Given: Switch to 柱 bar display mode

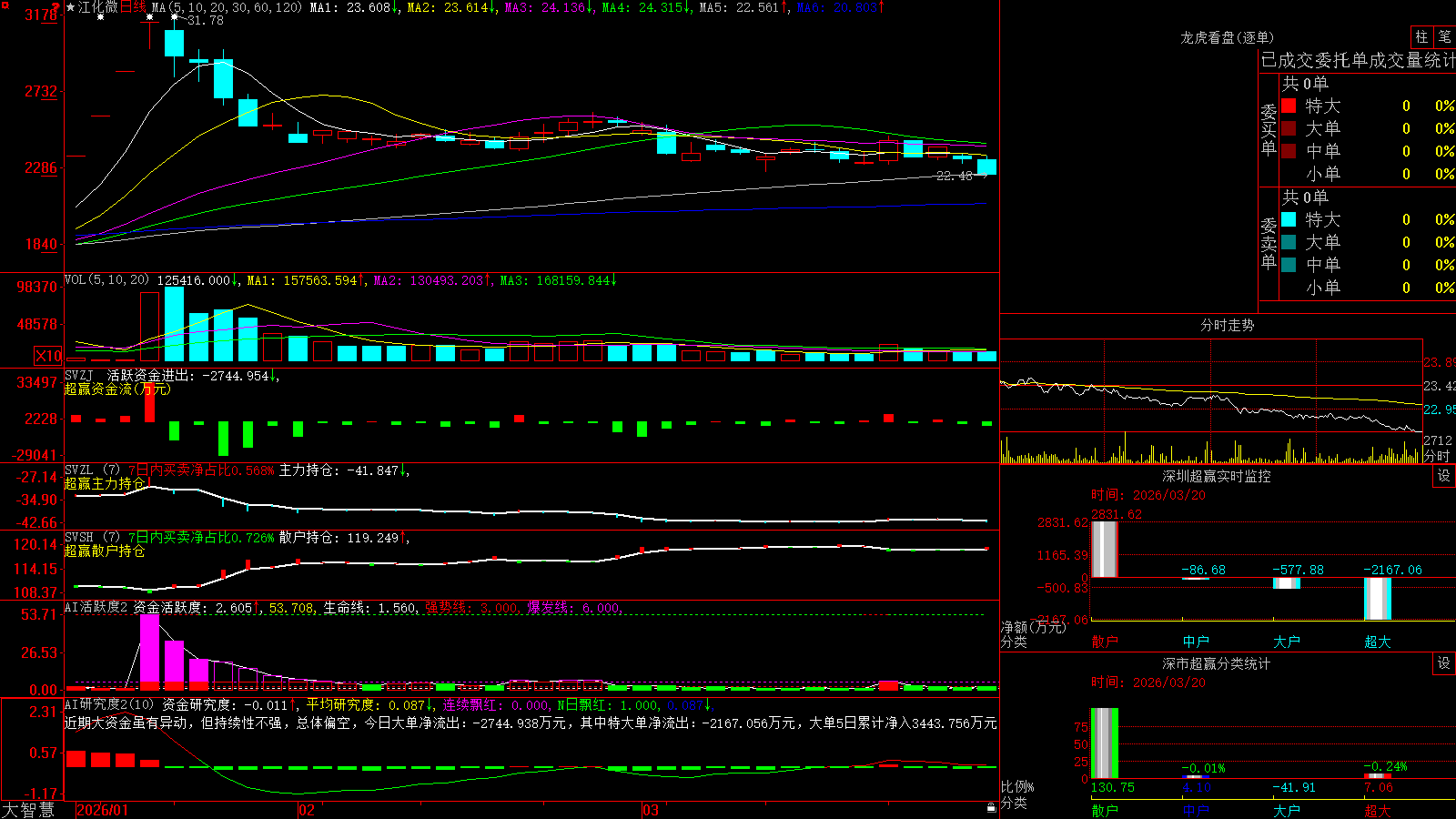Looking at the screenshot, I should click(1421, 37).
